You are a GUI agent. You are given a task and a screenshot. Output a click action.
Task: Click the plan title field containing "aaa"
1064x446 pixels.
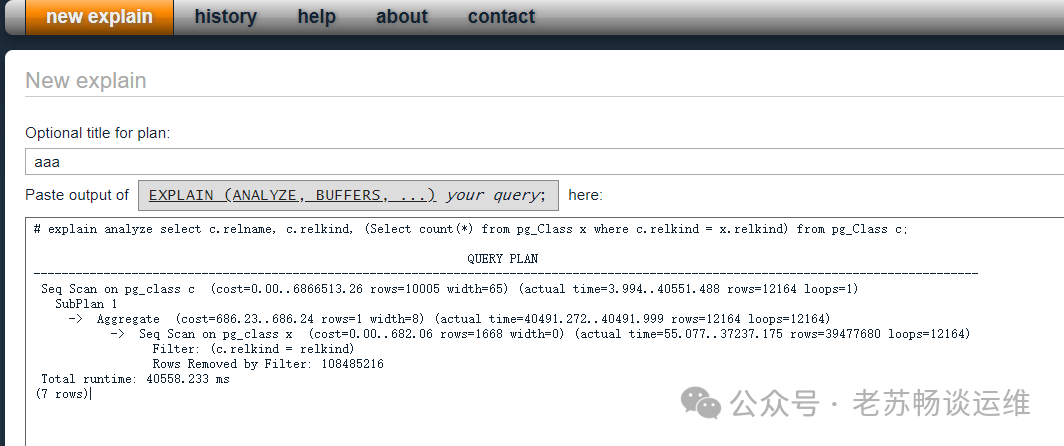[540, 161]
